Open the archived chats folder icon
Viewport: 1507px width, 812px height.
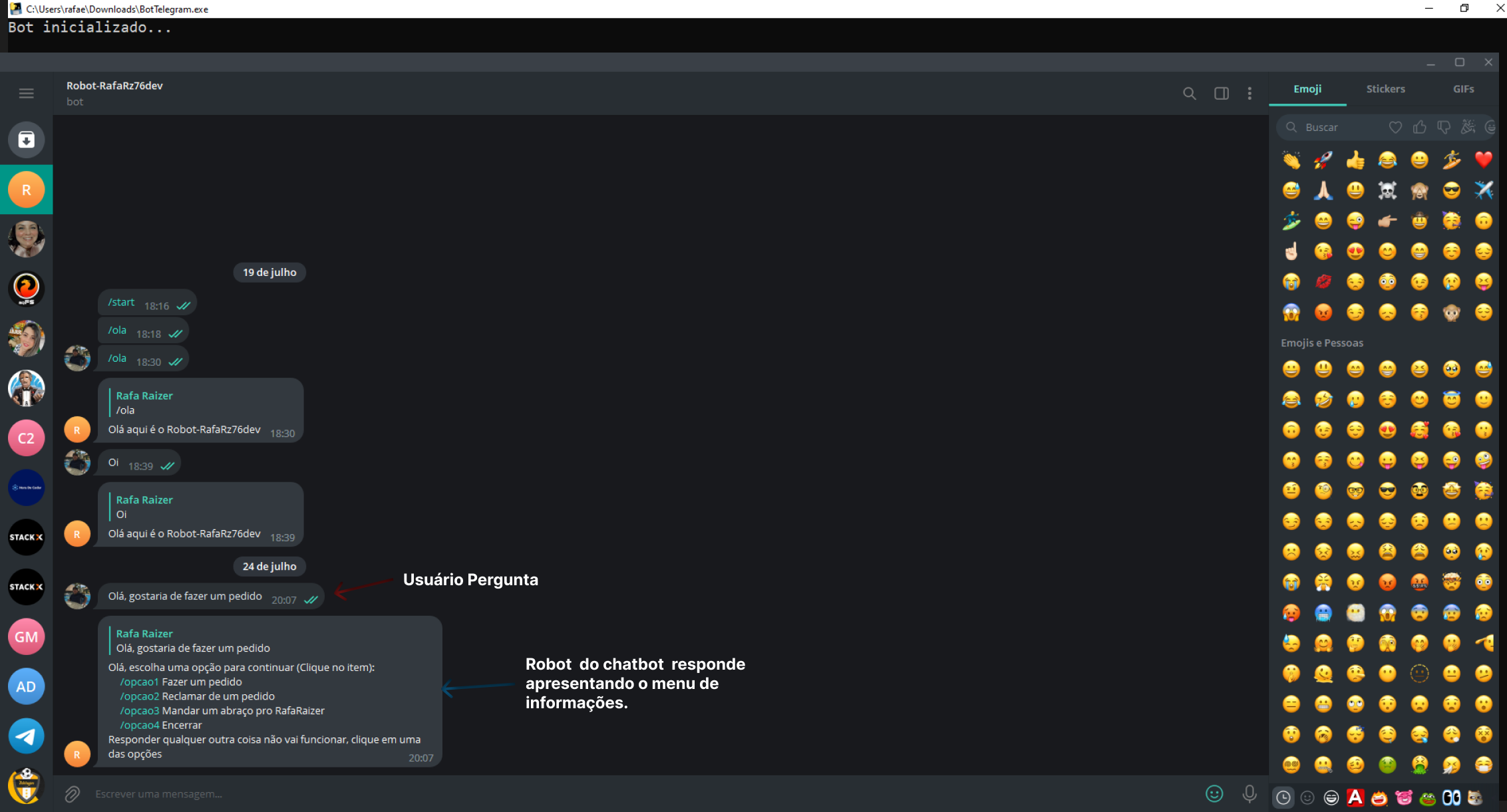(26, 140)
